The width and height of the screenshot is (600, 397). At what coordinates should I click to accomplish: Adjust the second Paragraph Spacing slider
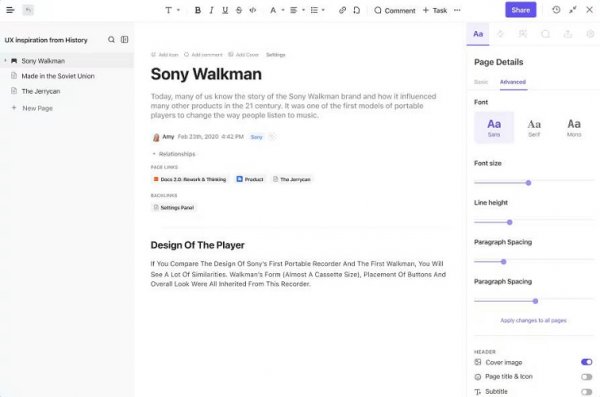[x=535, y=301]
